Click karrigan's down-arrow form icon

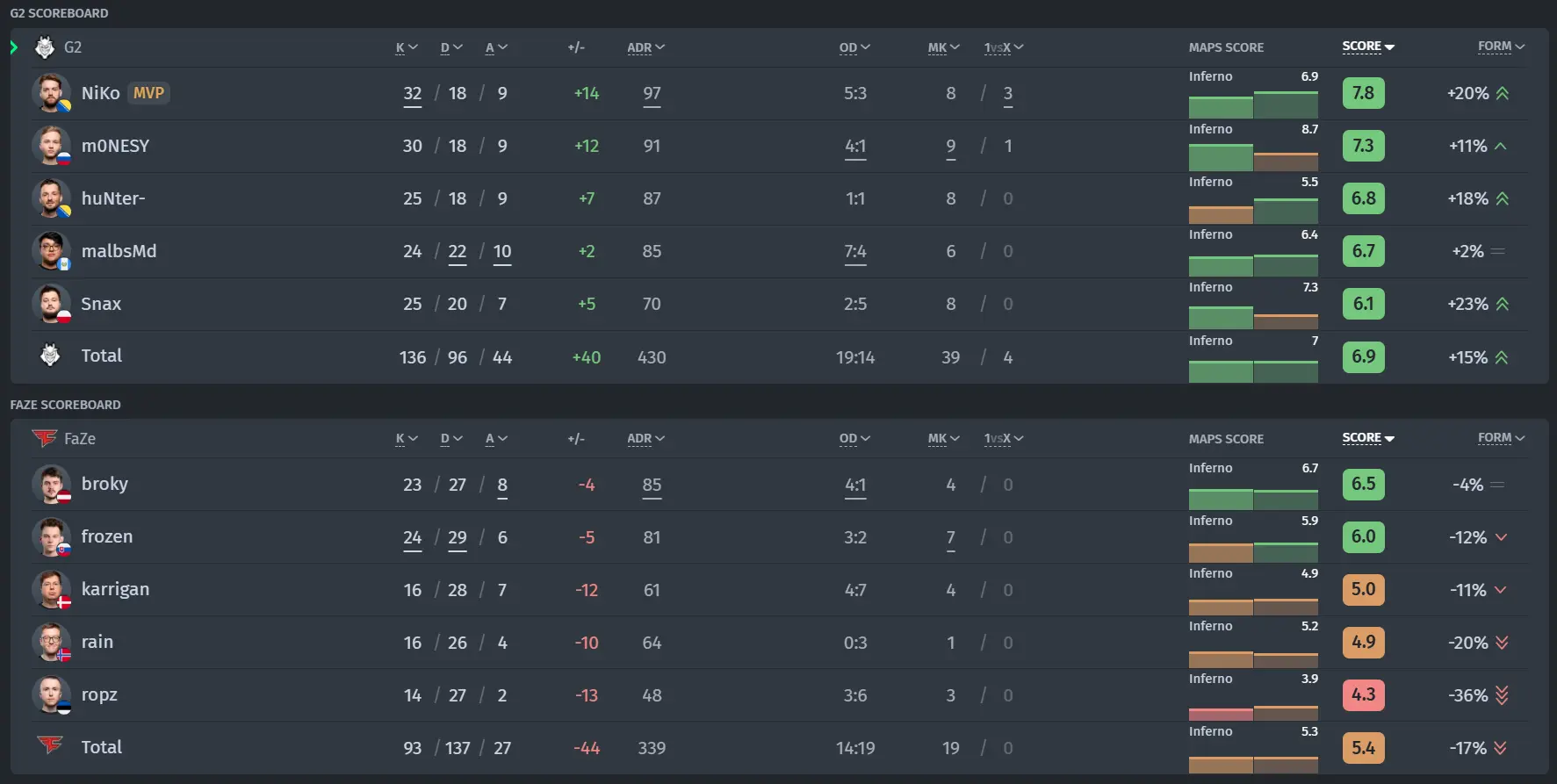1501,590
